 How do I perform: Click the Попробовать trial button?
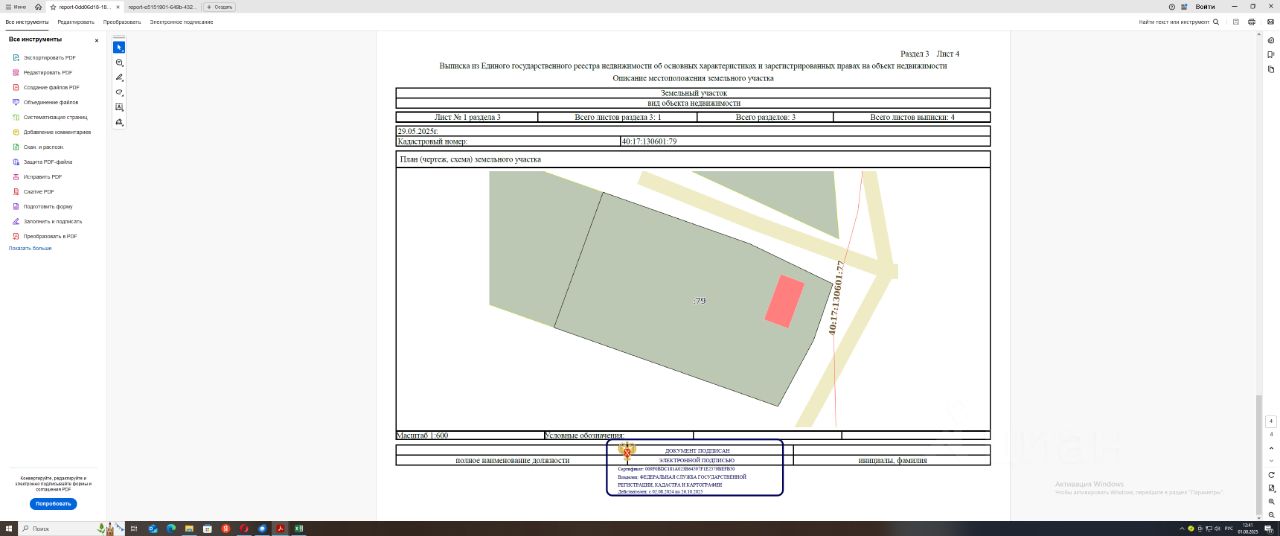[x=55, y=503]
